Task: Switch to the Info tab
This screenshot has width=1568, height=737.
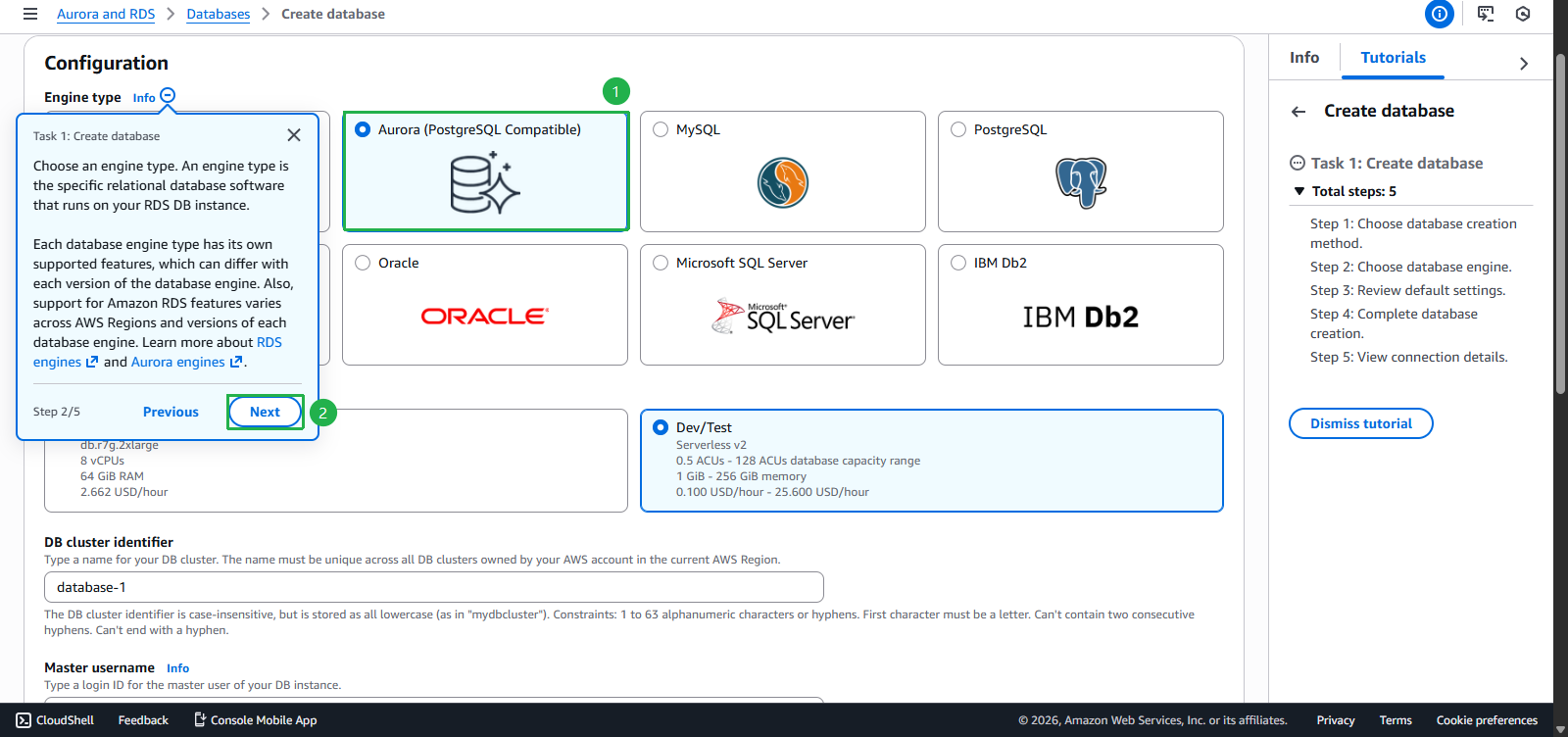Action: [1303, 58]
